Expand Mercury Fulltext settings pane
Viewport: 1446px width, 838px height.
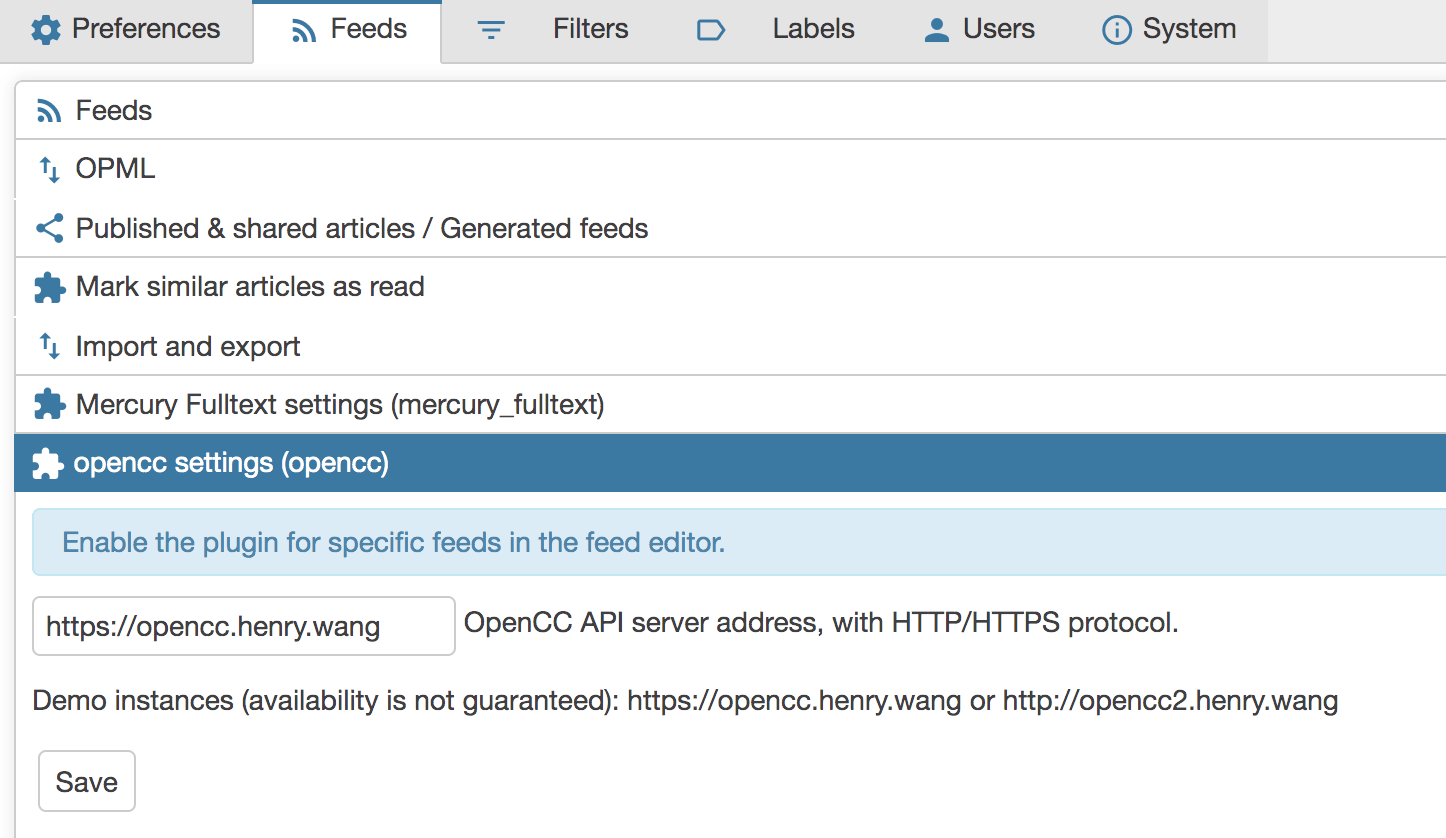tap(731, 405)
